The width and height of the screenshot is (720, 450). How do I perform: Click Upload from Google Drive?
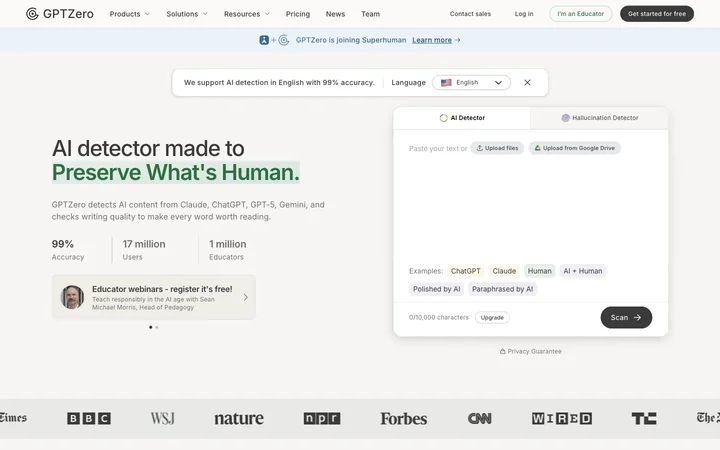(x=574, y=148)
